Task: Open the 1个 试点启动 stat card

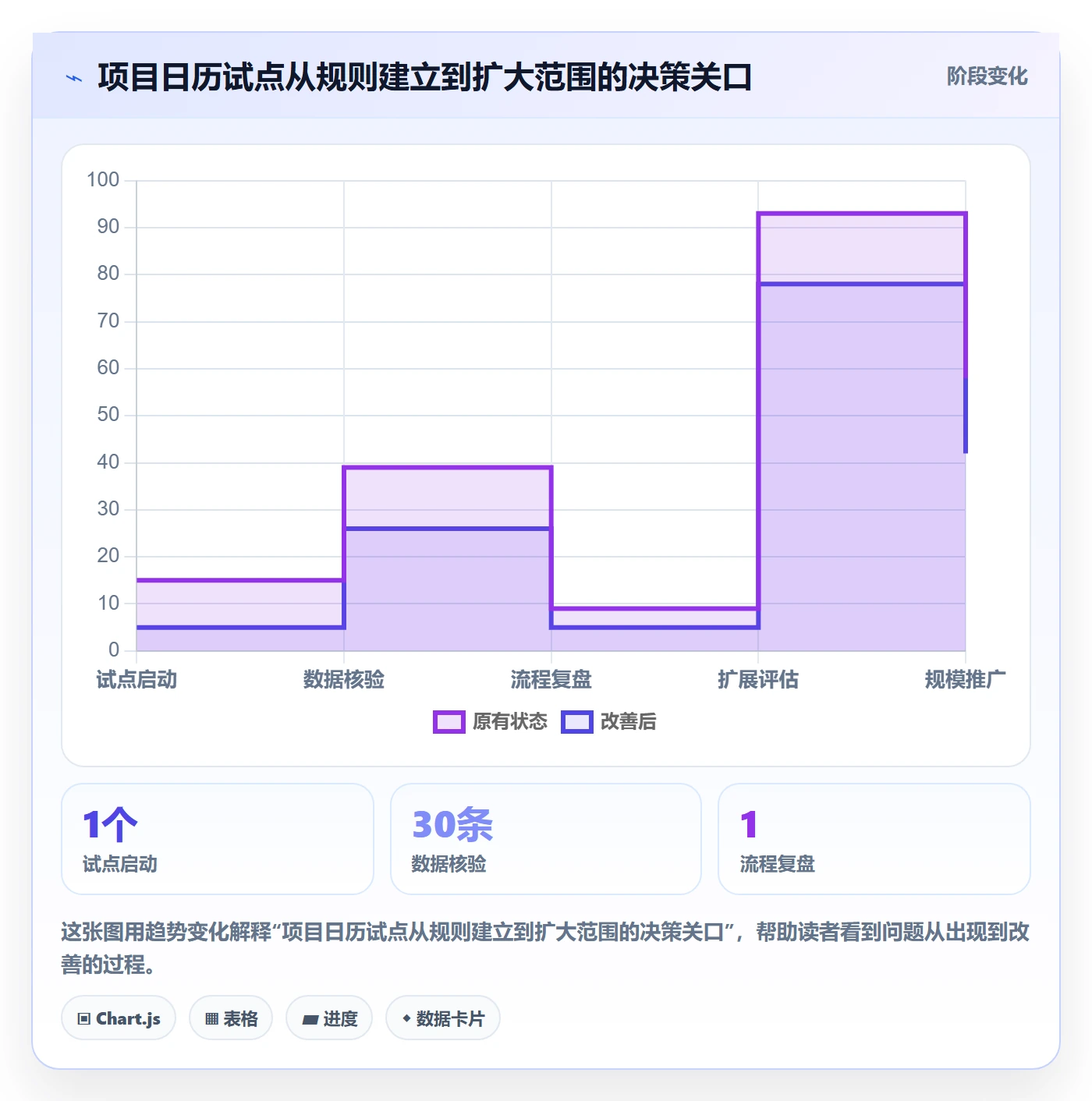Action: point(218,839)
